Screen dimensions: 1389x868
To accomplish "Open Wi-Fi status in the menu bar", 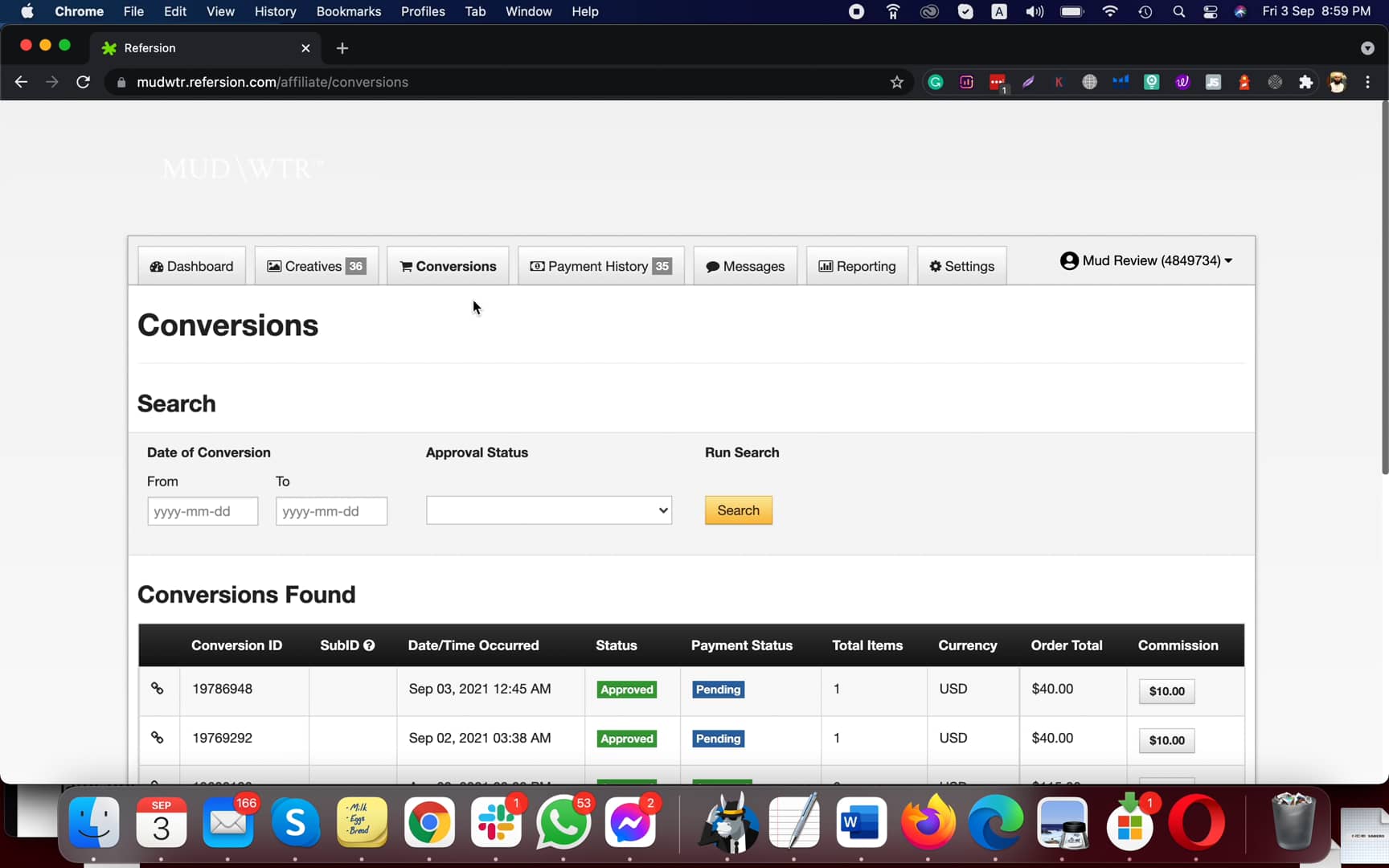I will tap(1109, 11).
